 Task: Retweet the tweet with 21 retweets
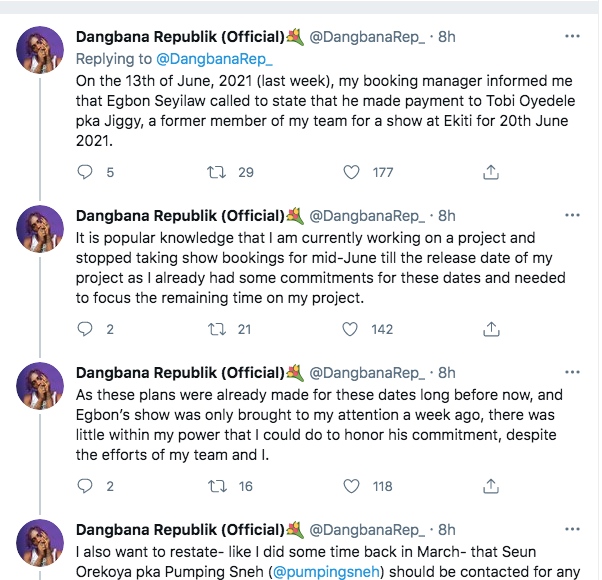(x=215, y=329)
